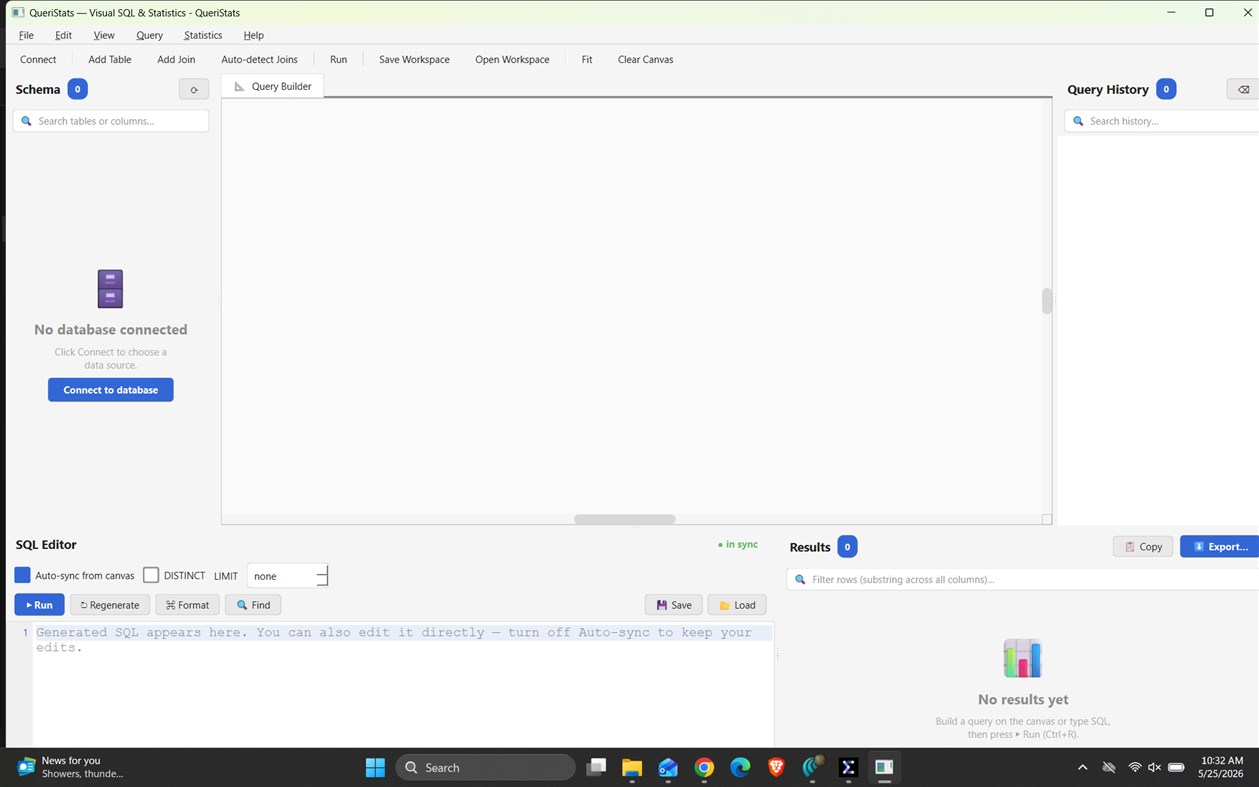Enable the DISTINCT checkbox
1259x787 pixels.
[151, 575]
